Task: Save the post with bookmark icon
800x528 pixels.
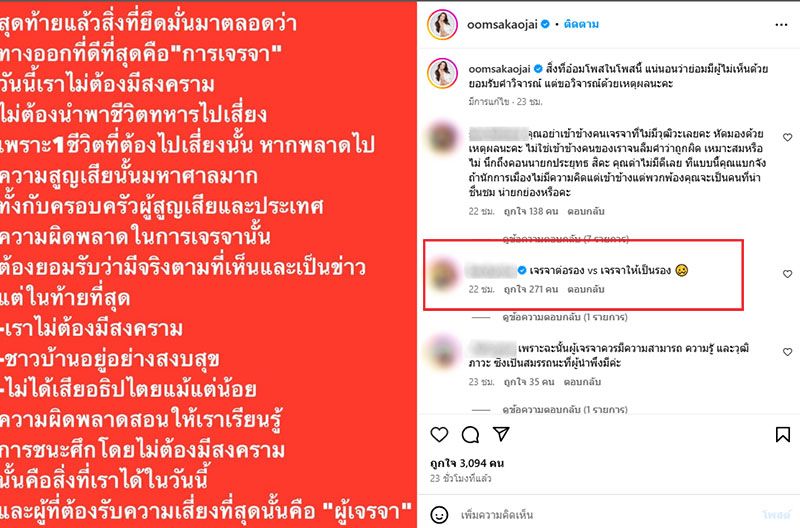Action: click(x=783, y=435)
